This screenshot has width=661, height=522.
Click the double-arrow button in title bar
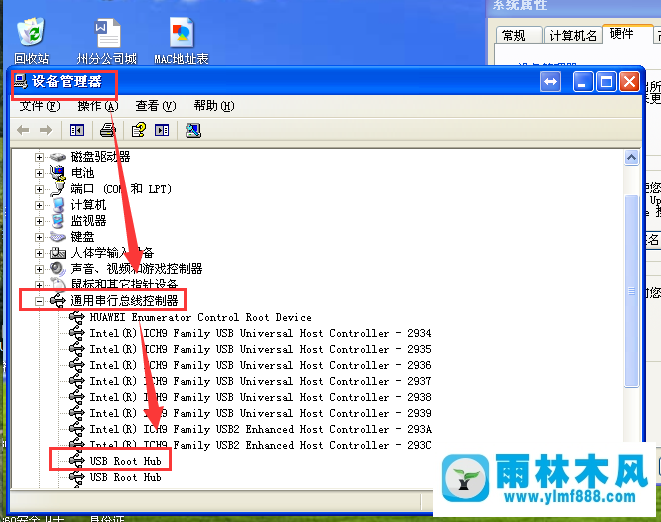pyautogui.click(x=551, y=82)
